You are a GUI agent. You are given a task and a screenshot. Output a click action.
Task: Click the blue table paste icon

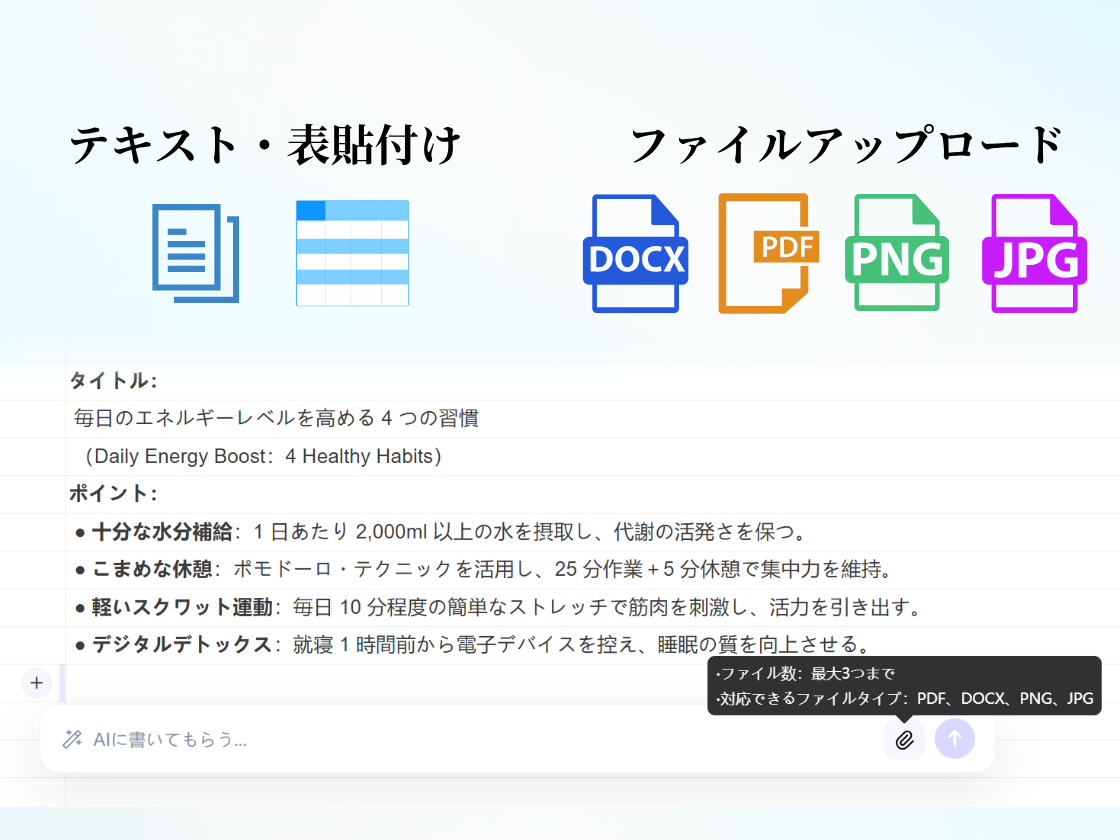pyautogui.click(x=352, y=253)
